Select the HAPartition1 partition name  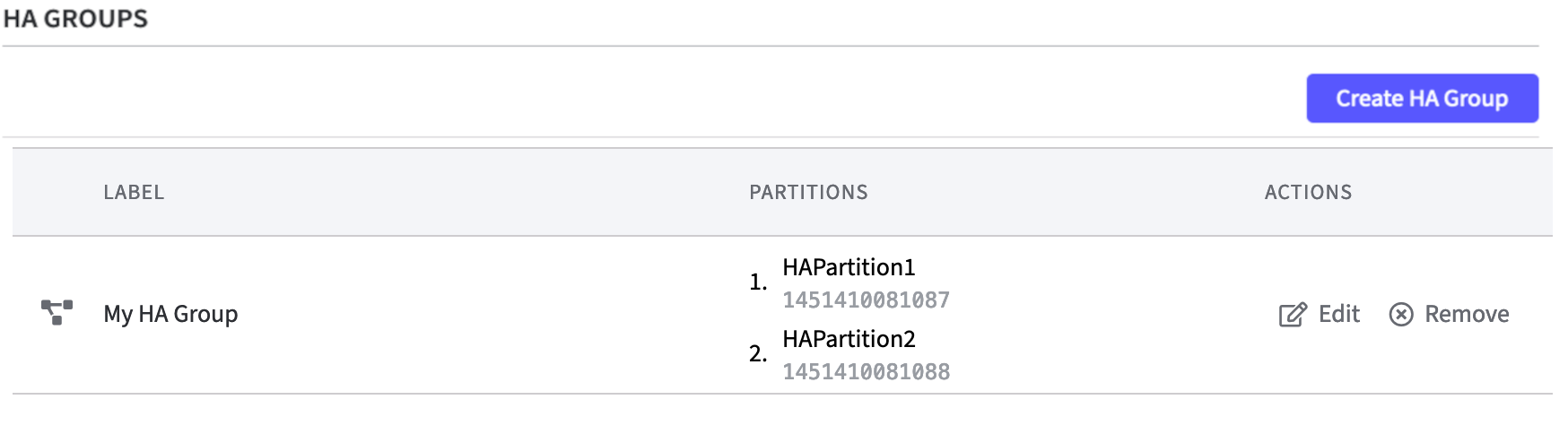[849, 267]
